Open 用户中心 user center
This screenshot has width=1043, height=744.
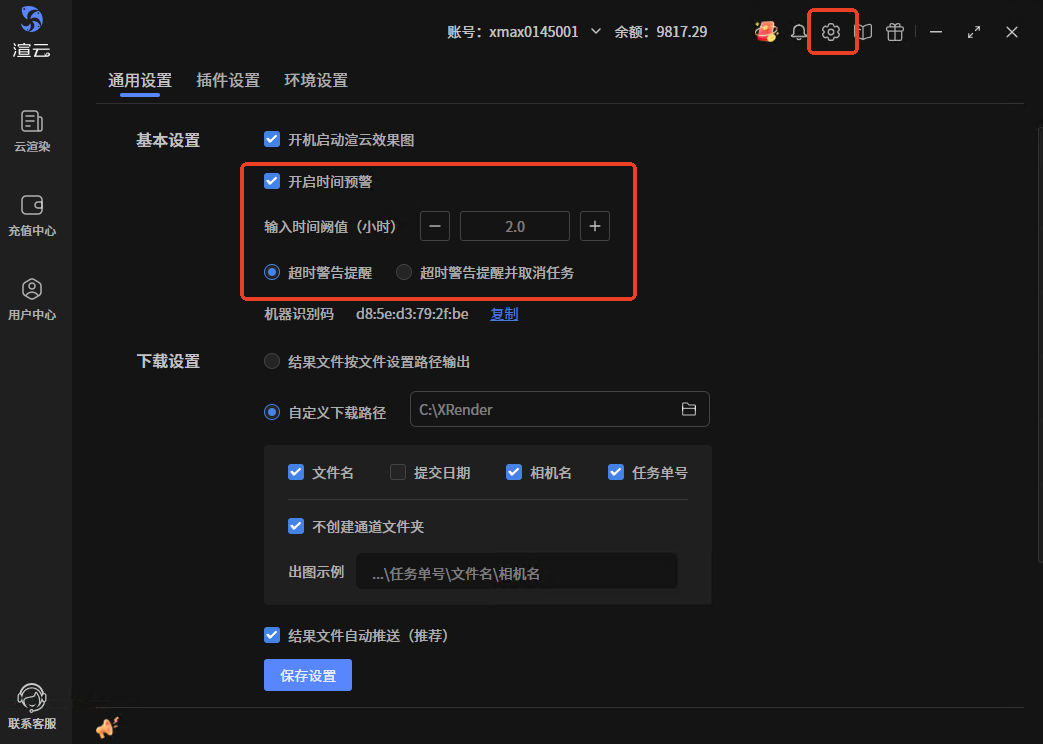(x=32, y=298)
